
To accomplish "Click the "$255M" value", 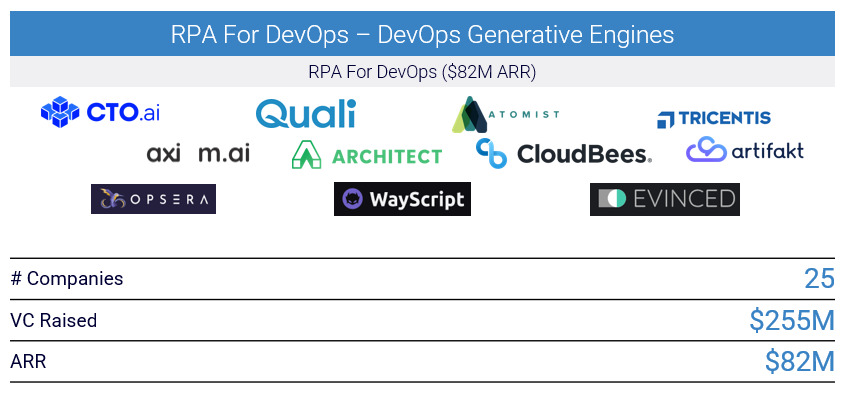I will click(x=792, y=321).
